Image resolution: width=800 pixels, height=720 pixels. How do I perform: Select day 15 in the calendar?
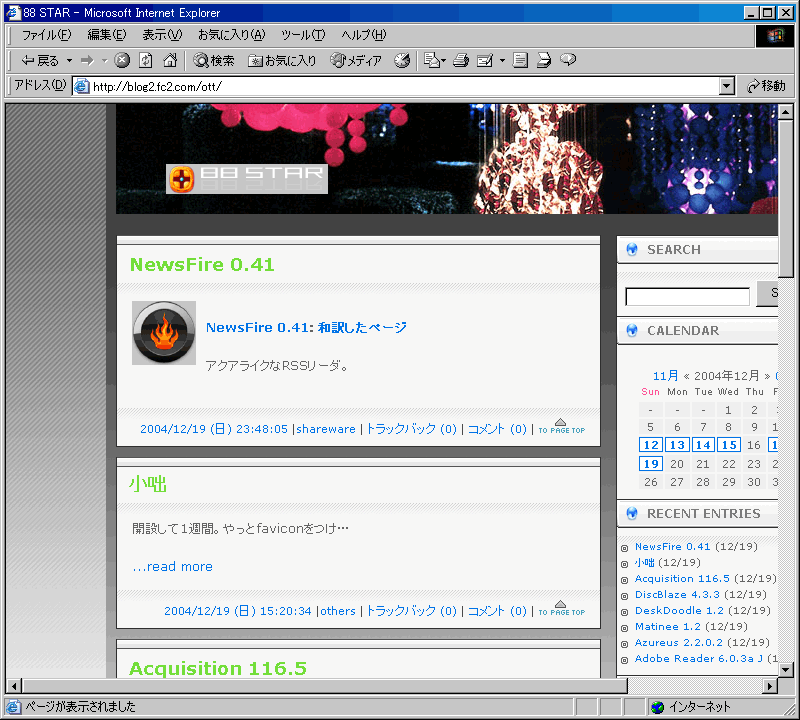(x=729, y=445)
